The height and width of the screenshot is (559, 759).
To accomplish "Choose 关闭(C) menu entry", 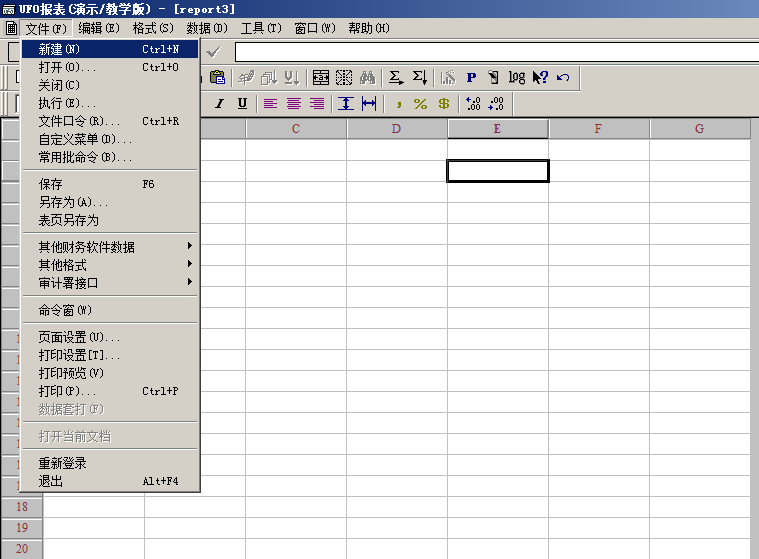I will pos(110,85).
